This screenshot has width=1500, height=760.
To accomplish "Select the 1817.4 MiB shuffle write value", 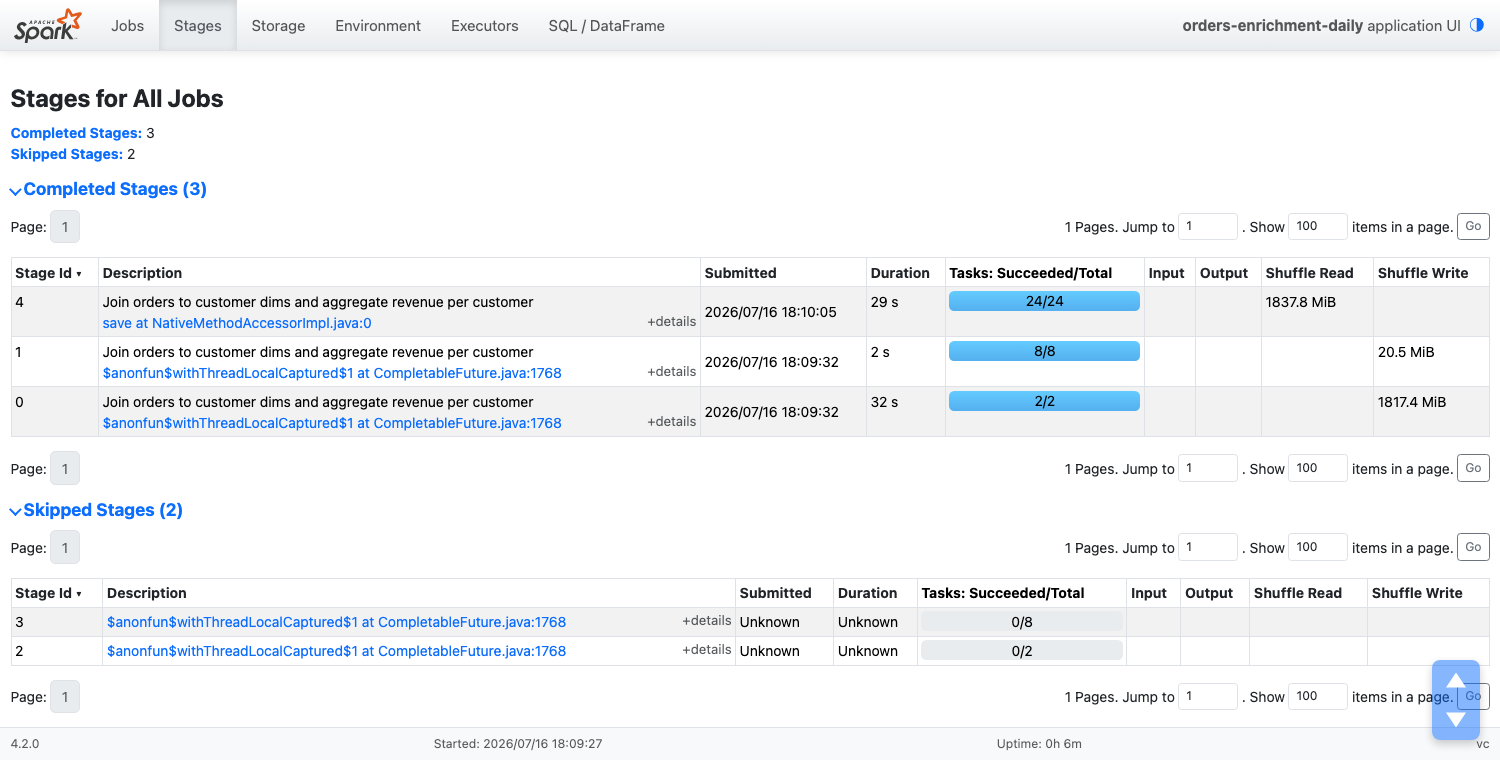I will click(x=1412, y=402).
